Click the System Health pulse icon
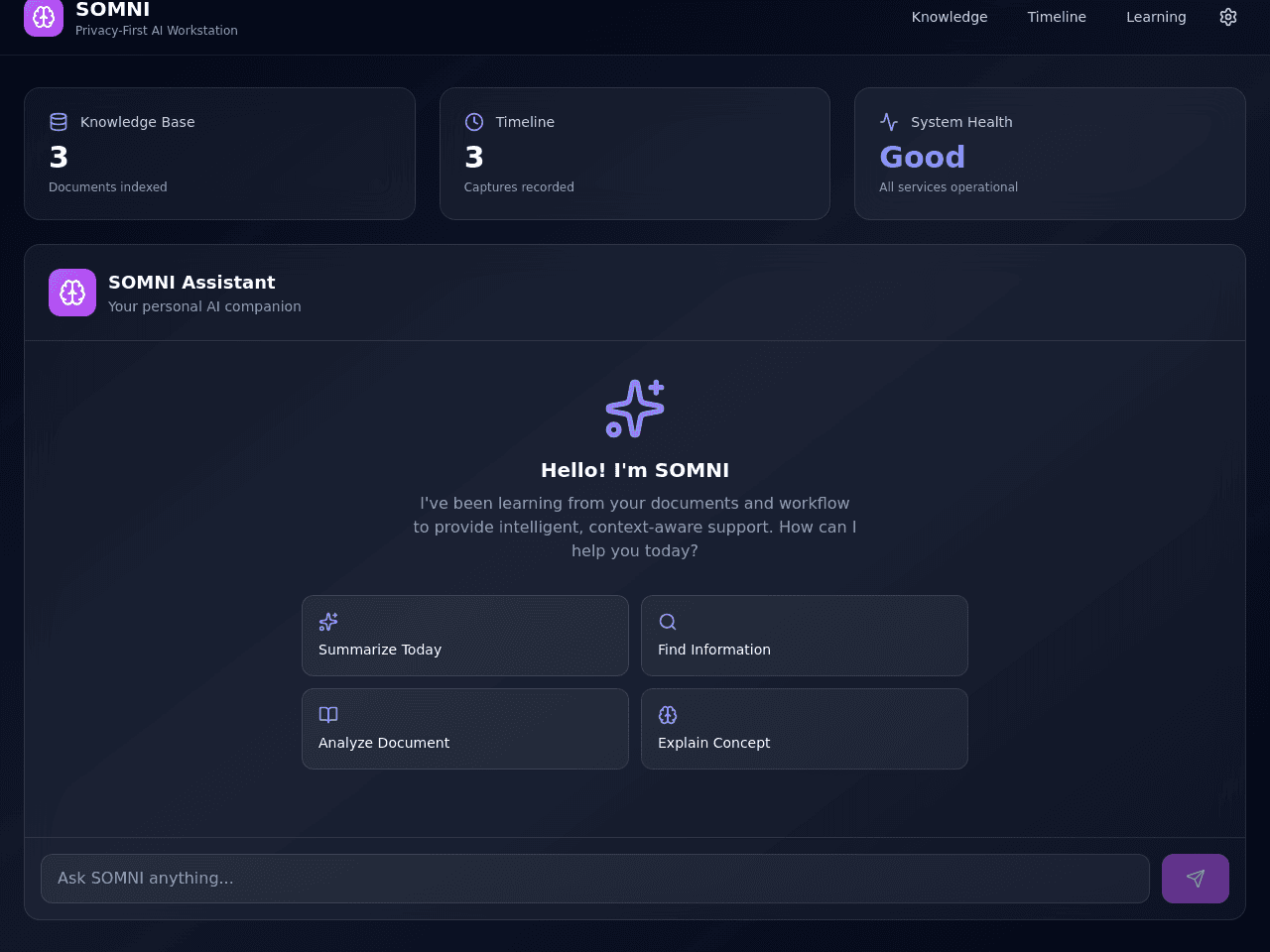The width and height of the screenshot is (1270, 952). tap(889, 122)
